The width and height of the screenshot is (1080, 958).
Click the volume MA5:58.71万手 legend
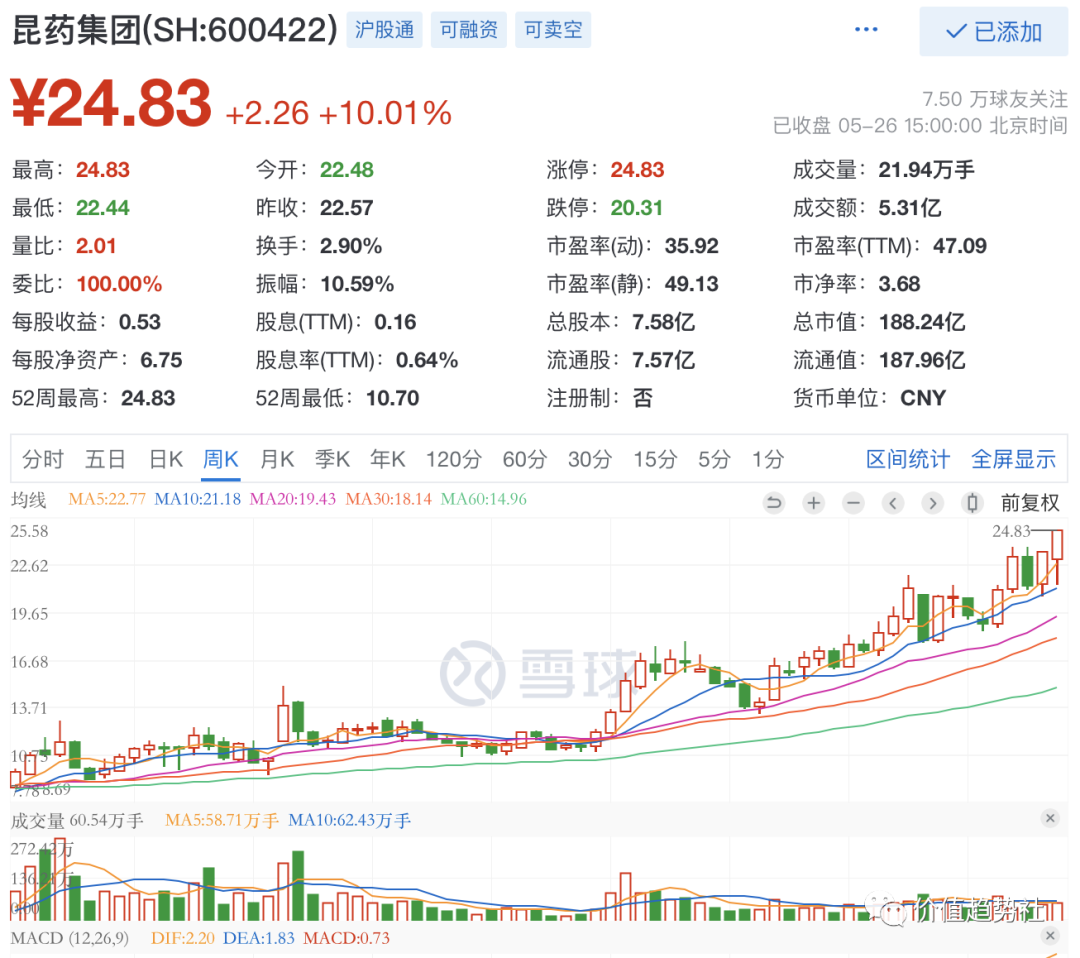(x=222, y=821)
